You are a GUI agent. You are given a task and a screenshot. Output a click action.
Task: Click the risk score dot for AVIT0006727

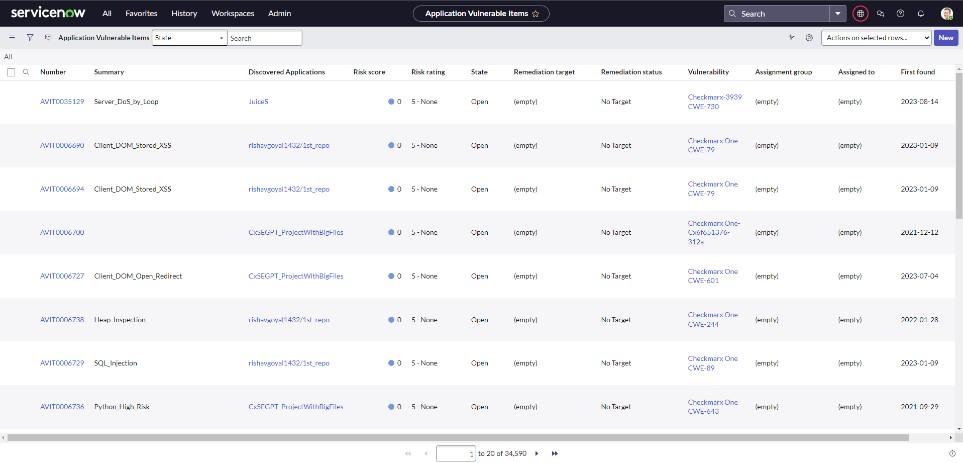pos(391,276)
